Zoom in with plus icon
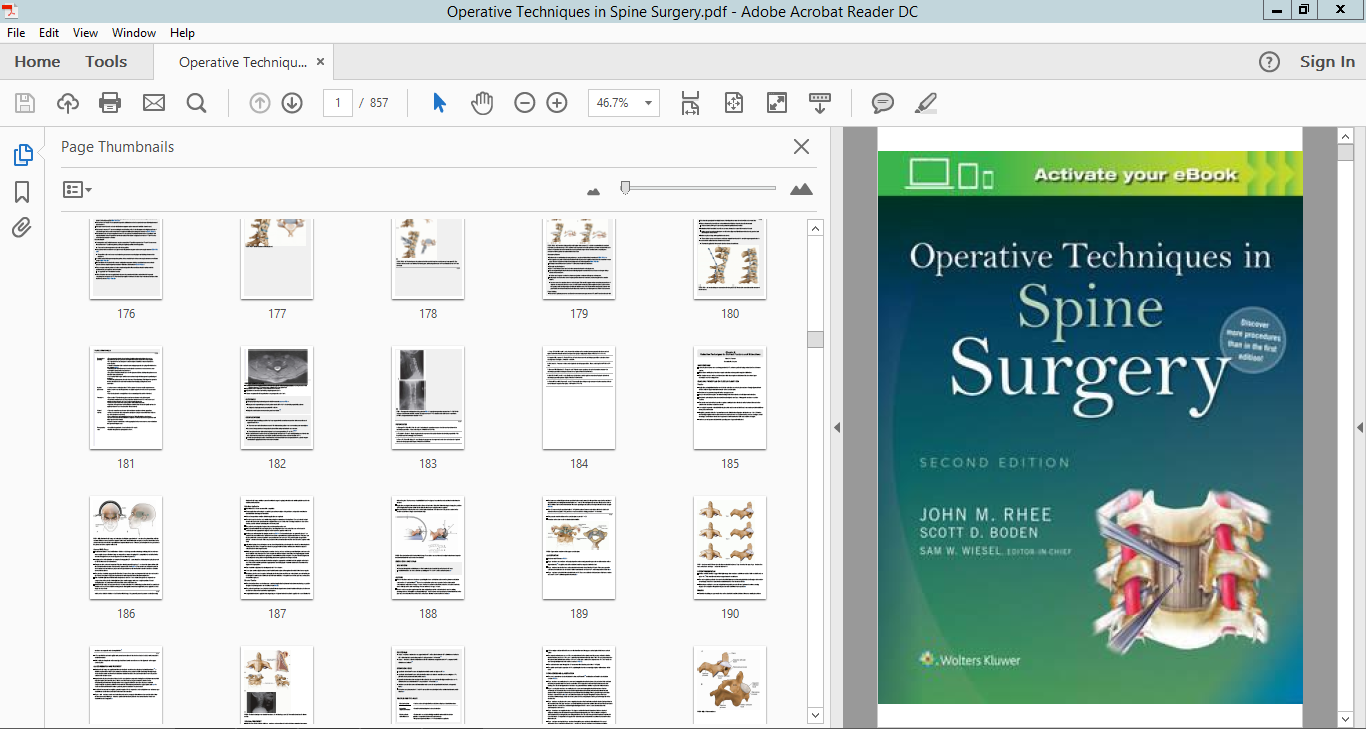Screen dimensions: 1366x729 pyautogui.click(x=557, y=103)
